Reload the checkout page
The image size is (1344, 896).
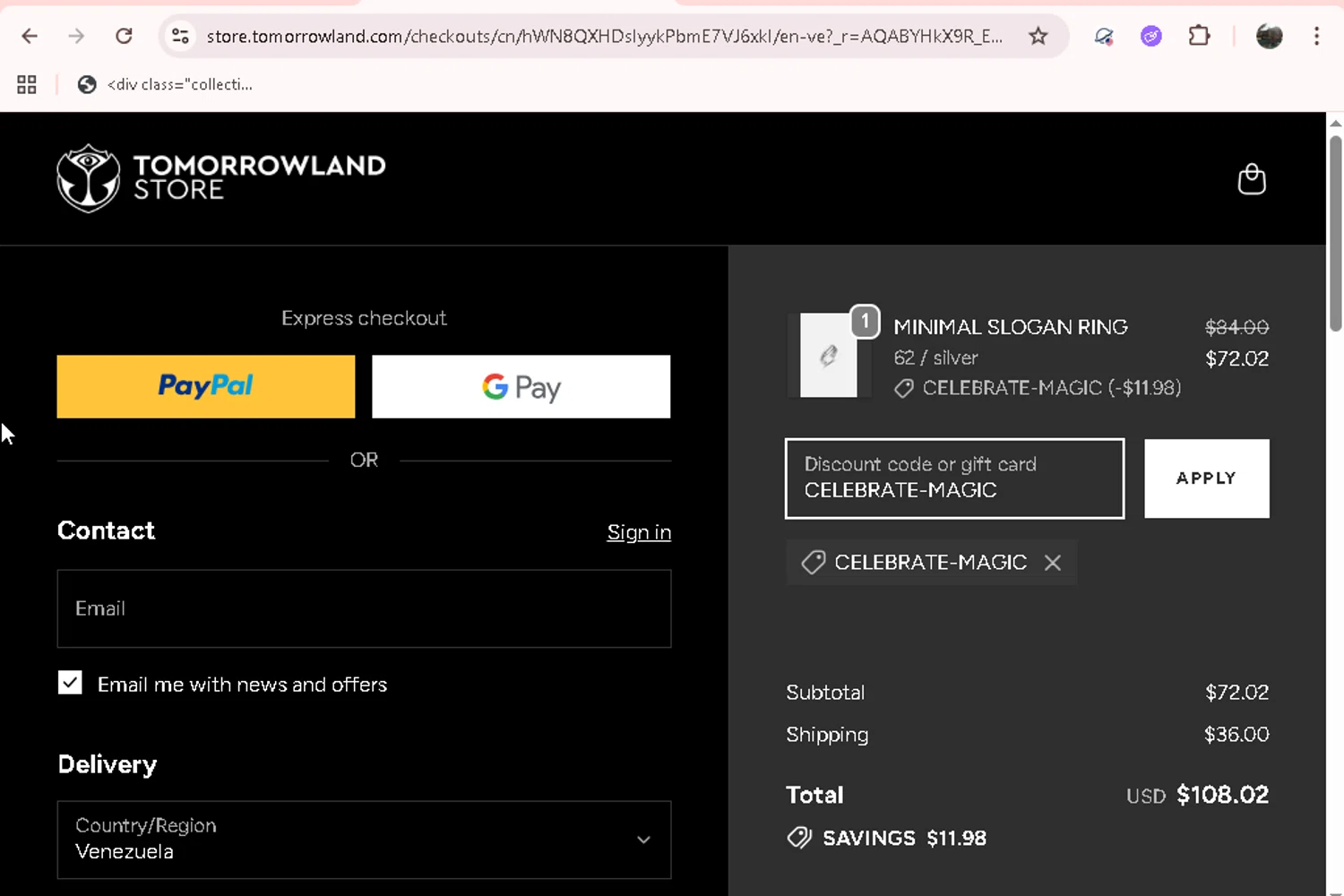125,36
